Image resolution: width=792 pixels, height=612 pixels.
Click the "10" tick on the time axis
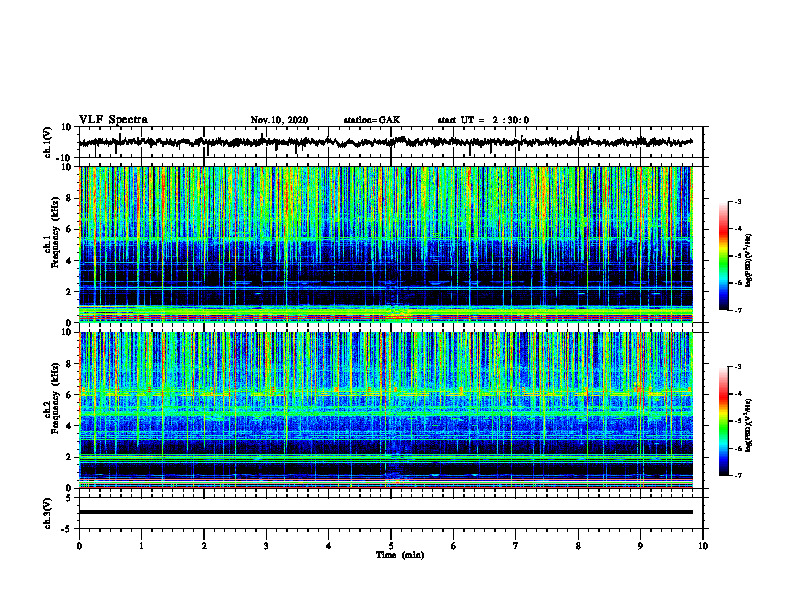[703, 546]
